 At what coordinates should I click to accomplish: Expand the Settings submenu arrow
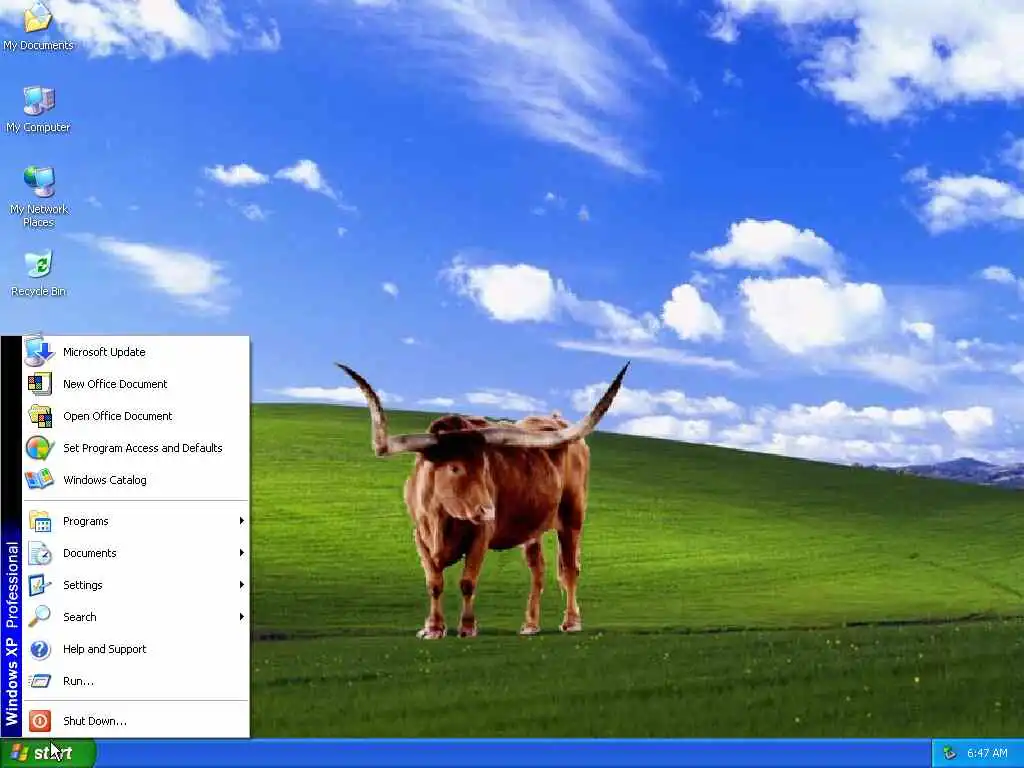pyautogui.click(x=242, y=584)
